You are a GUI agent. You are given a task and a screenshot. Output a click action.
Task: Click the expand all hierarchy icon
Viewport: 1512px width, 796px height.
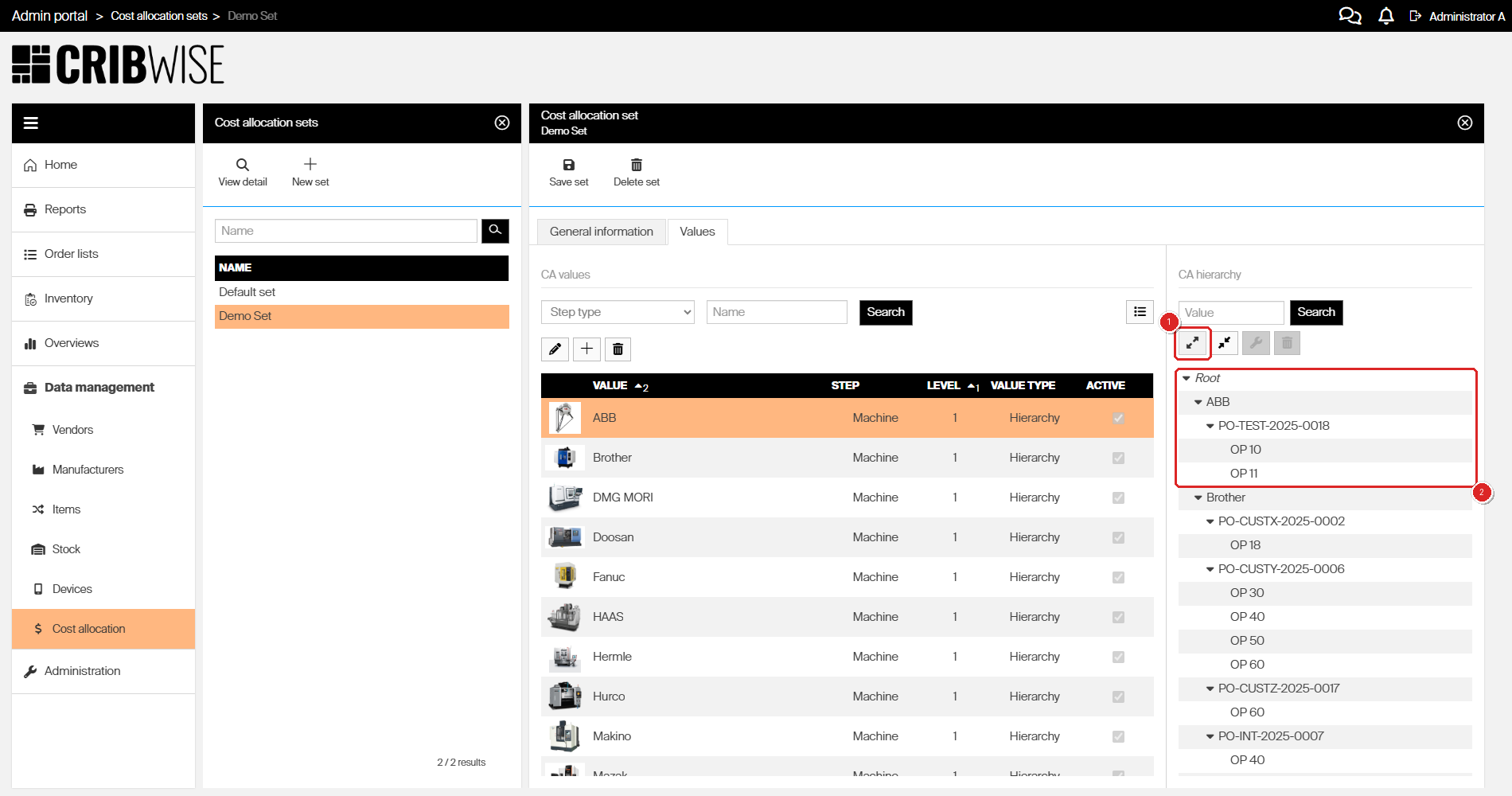tap(1192, 343)
